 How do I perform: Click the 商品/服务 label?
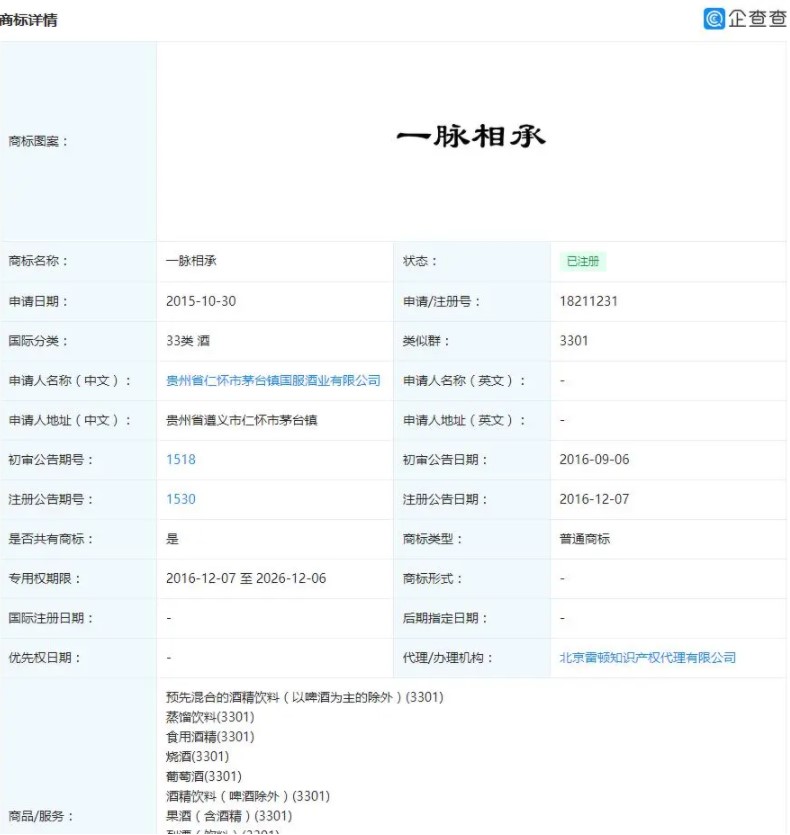click(40, 816)
